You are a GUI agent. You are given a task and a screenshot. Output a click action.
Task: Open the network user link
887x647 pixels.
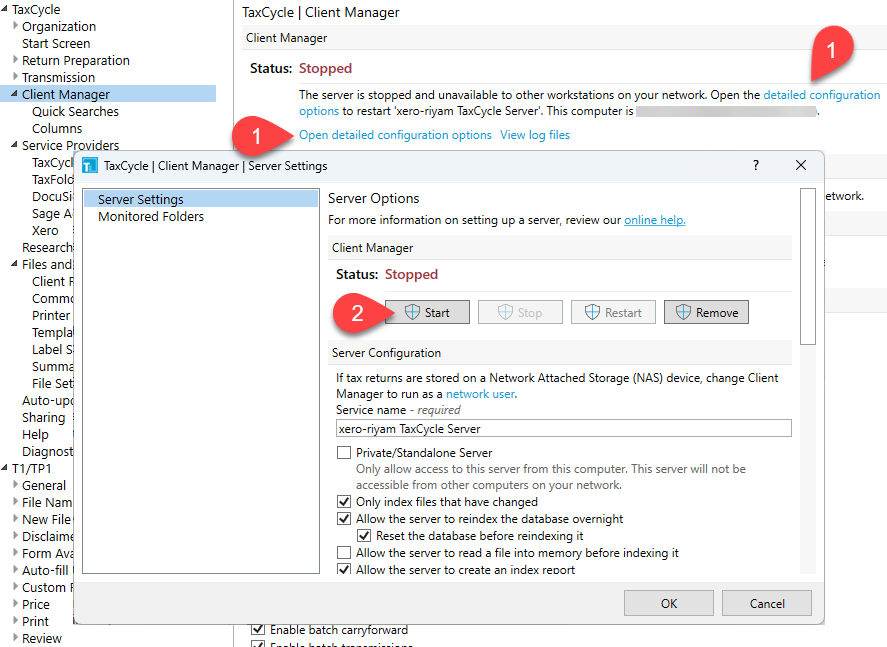point(480,394)
